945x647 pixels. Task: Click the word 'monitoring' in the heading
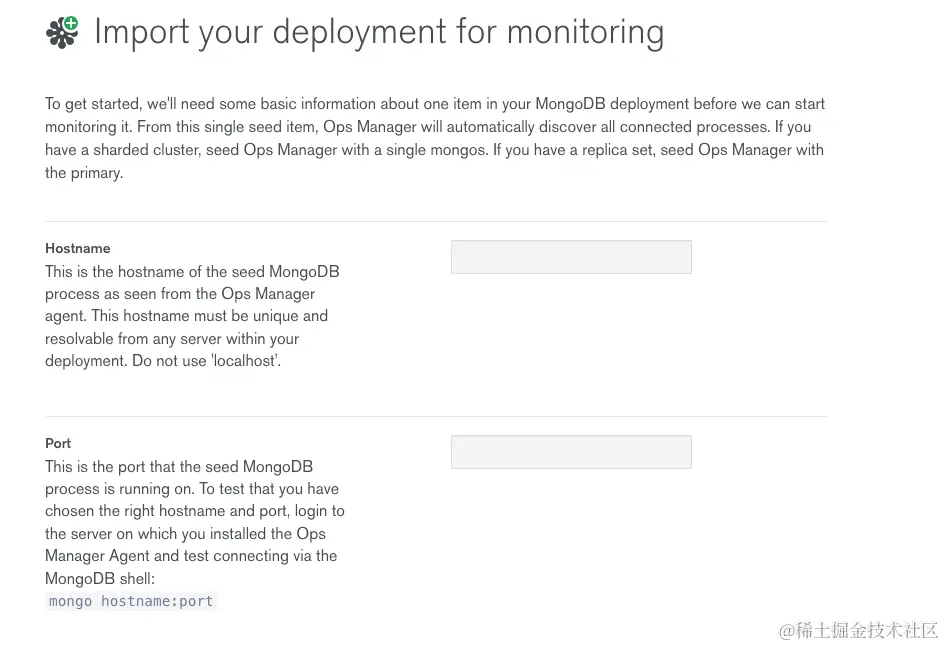(x=585, y=32)
